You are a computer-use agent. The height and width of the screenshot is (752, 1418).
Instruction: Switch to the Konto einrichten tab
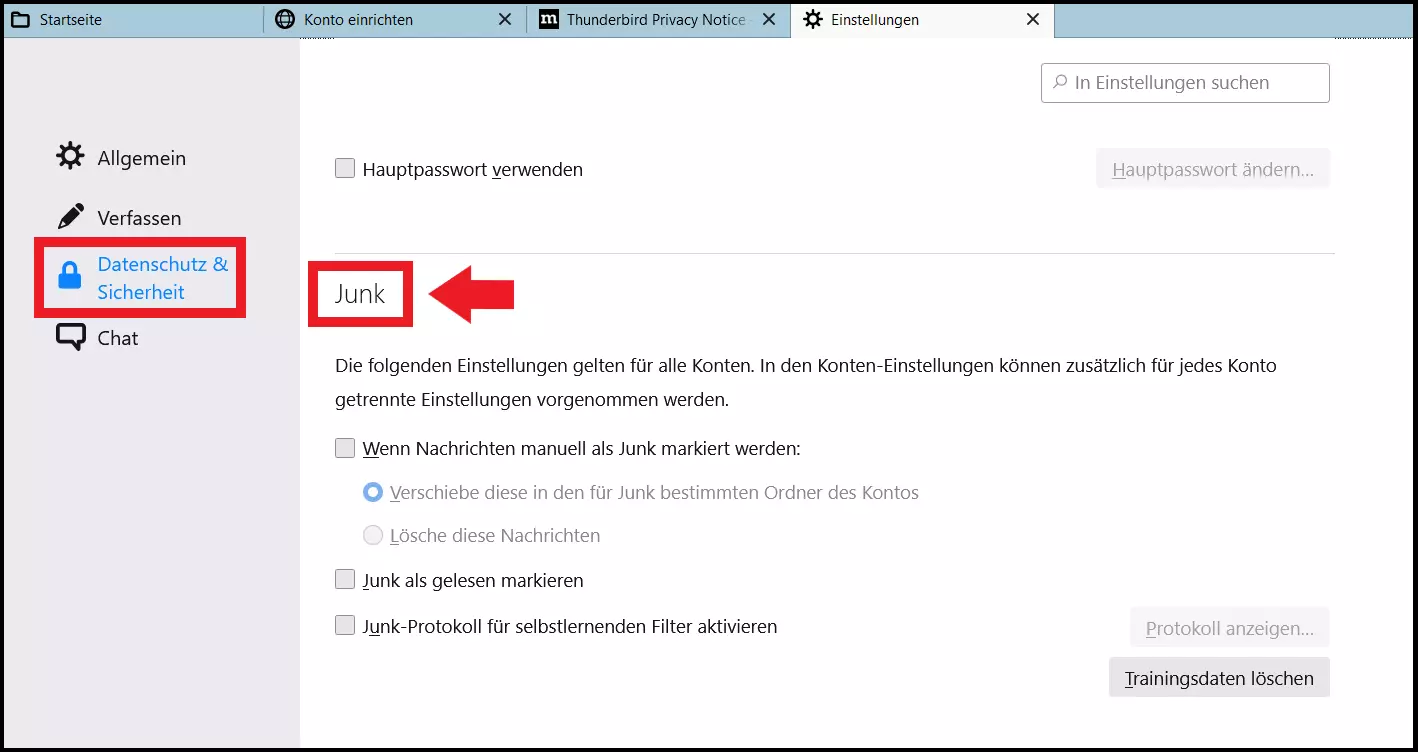[380, 20]
